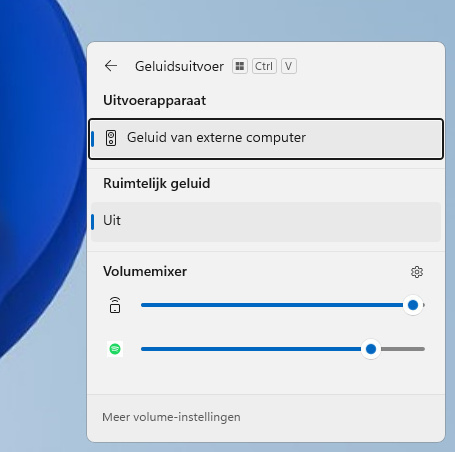Click the middle of the Spotify volume track
The width and height of the screenshot is (455, 452).
click(283, 349)
